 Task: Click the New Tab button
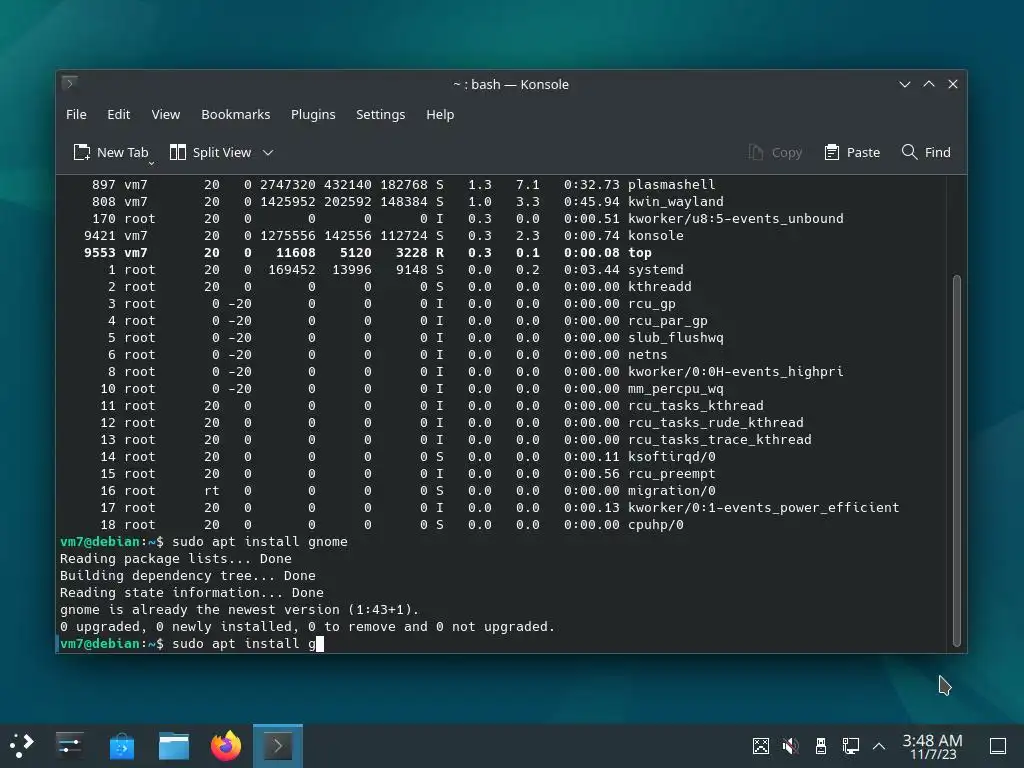coord(111,152)
